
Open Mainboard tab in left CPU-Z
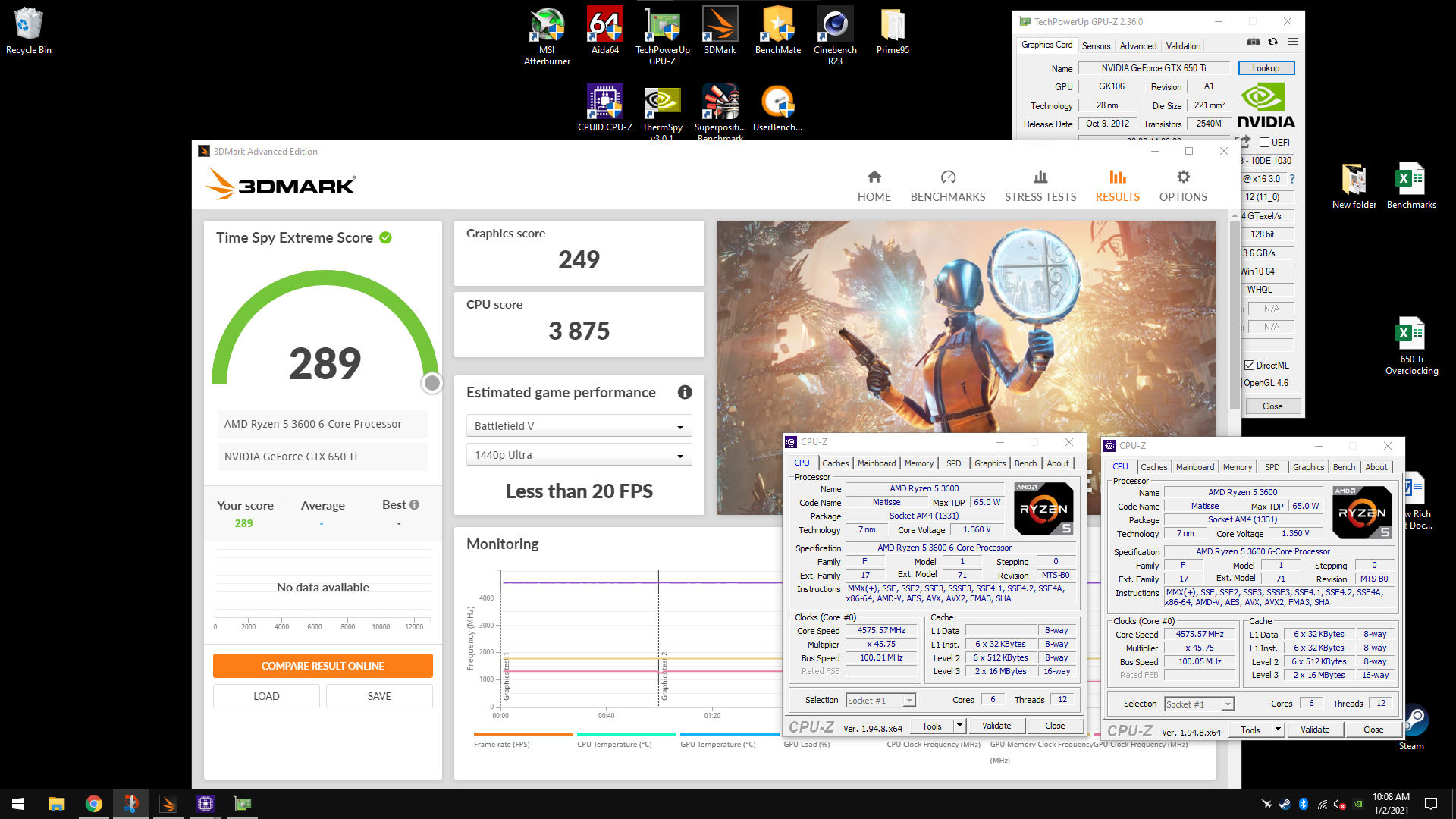pyautogui.click(x=877, y=463)
